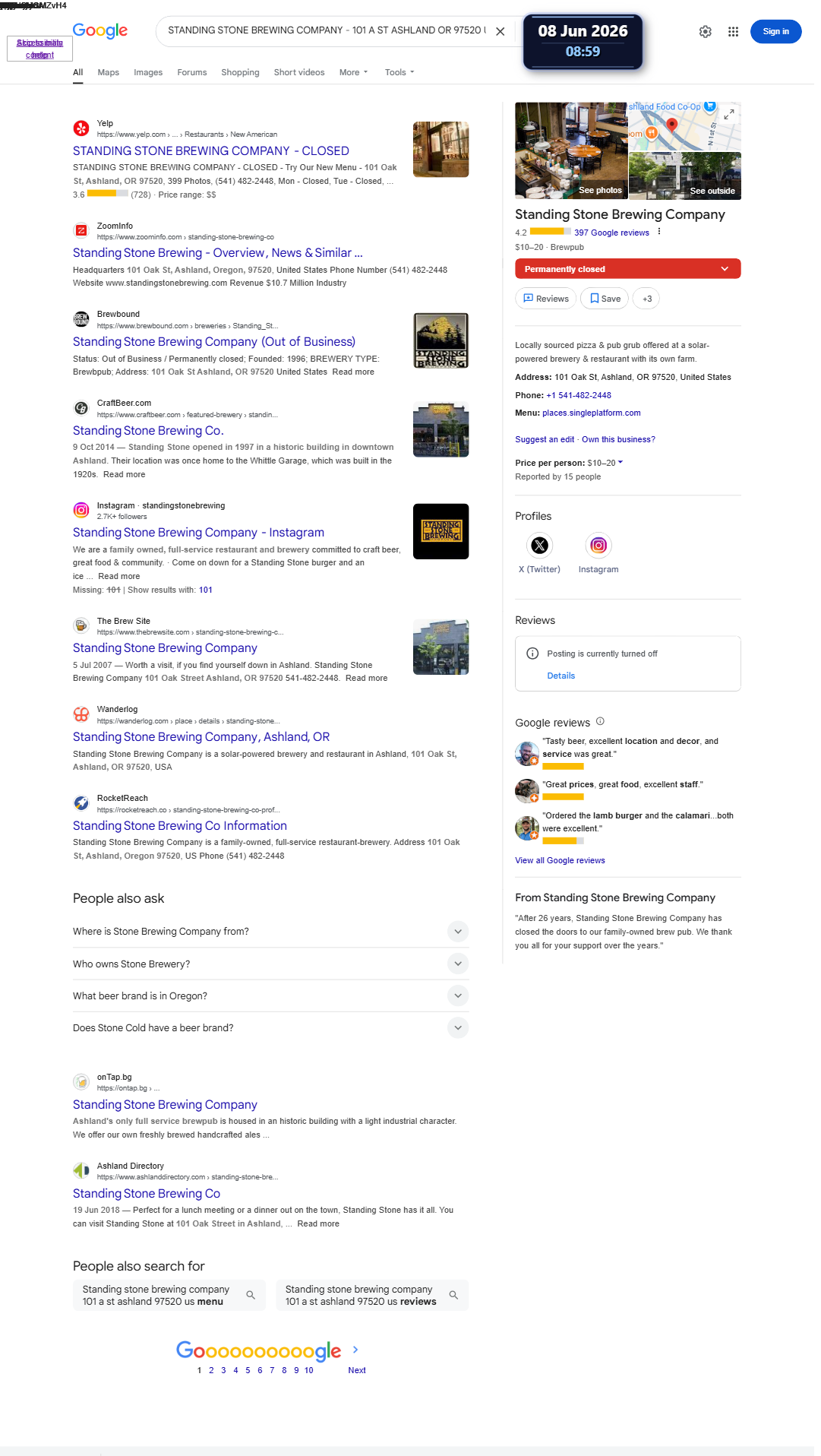Open the Instagram profile icon
This screenshot has height=1456, width=821.
[x=598, y=545]
